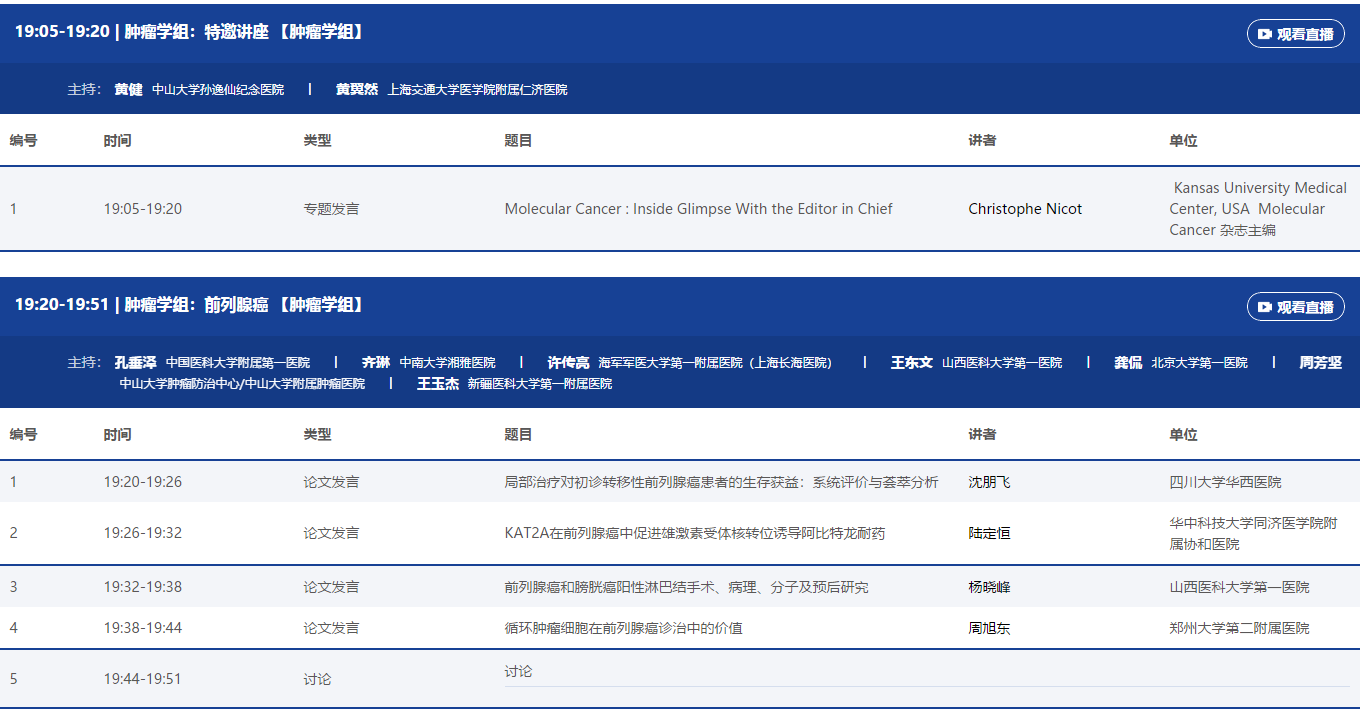Image resolution: width=1360 pixels, height=709 pixels.
Task: Open the KAT2A 前列腺癌 paper title
Action: pos(694,533)
